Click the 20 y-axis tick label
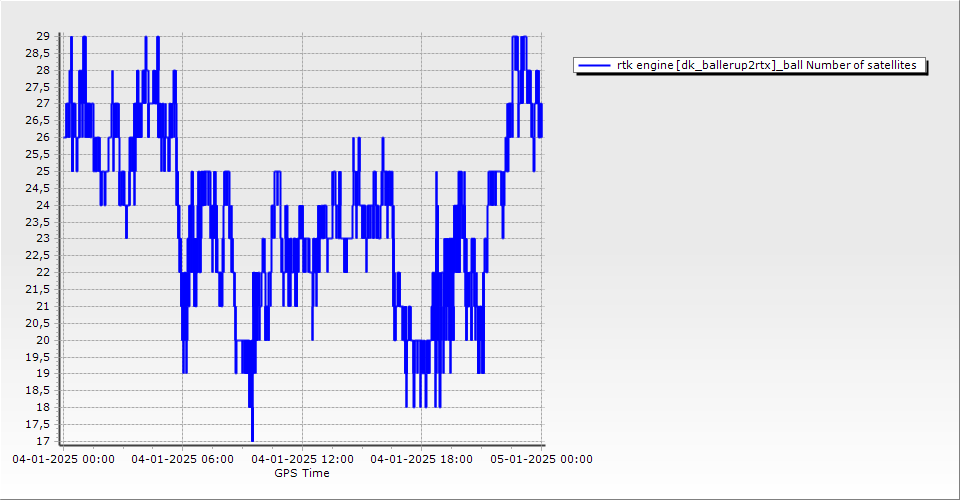The height and width of the screenshot is (500, 960). [43, 340]
